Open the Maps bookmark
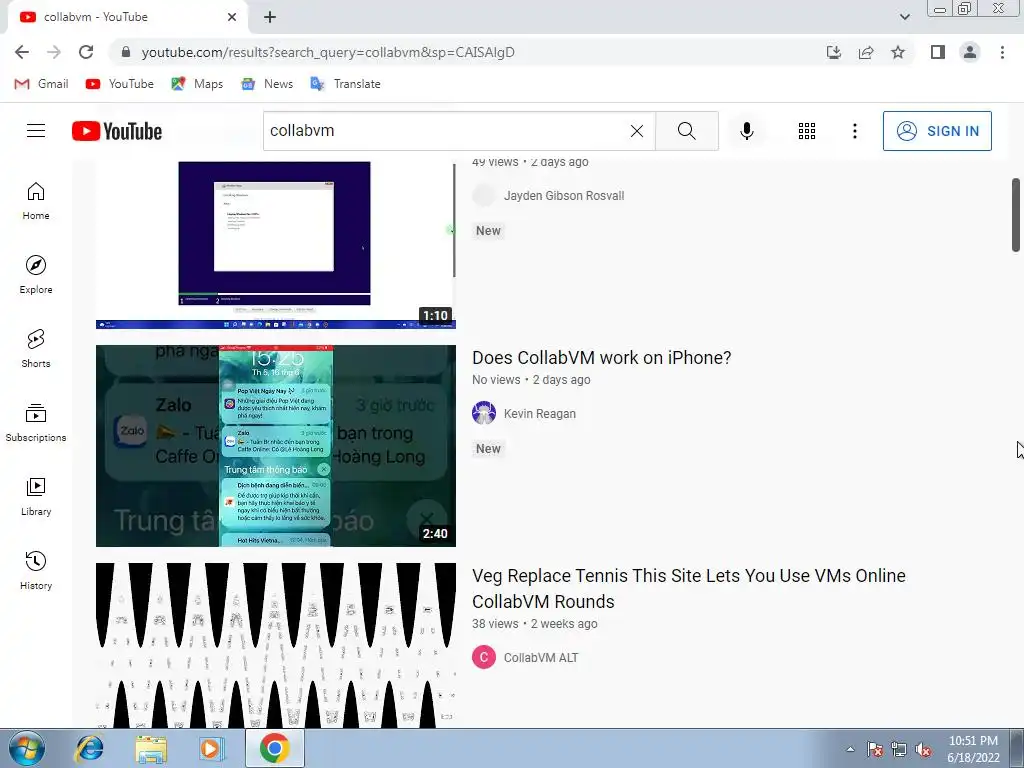The height and width of the screenshot is (768, 1024). [197, 84]
